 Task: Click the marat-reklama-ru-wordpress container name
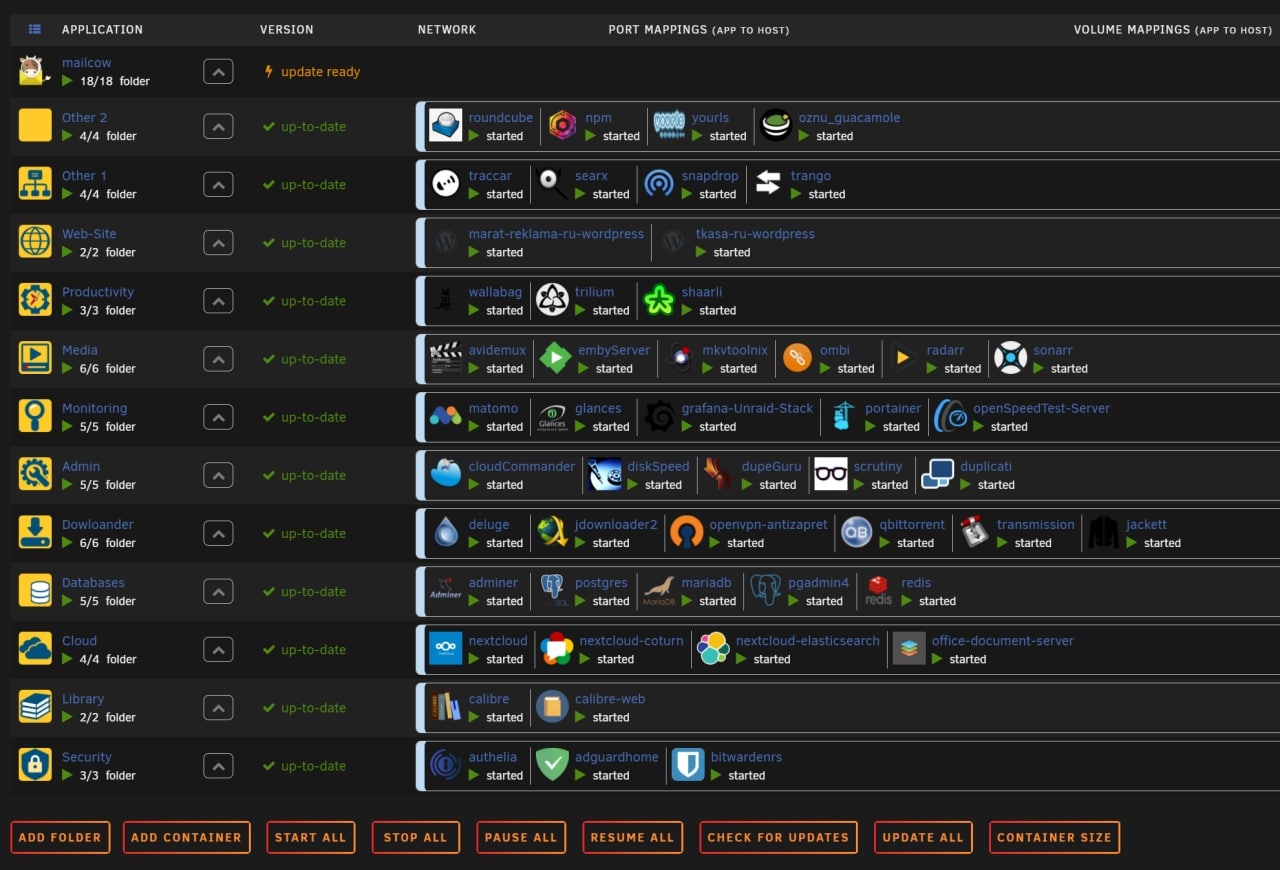coord(556,234)
